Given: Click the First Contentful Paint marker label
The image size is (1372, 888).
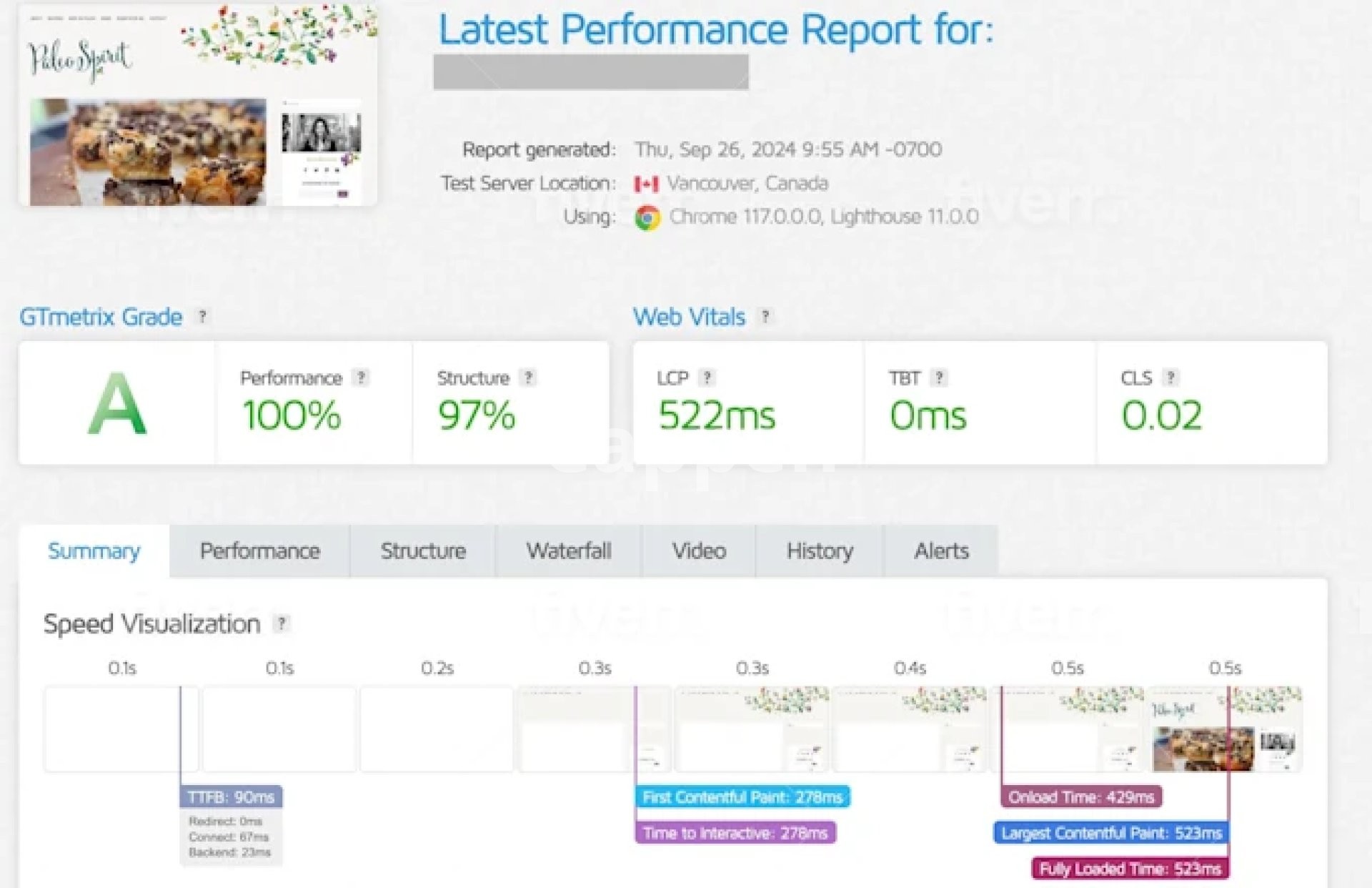Looking at the screenshot, I should tap(742, 797).
